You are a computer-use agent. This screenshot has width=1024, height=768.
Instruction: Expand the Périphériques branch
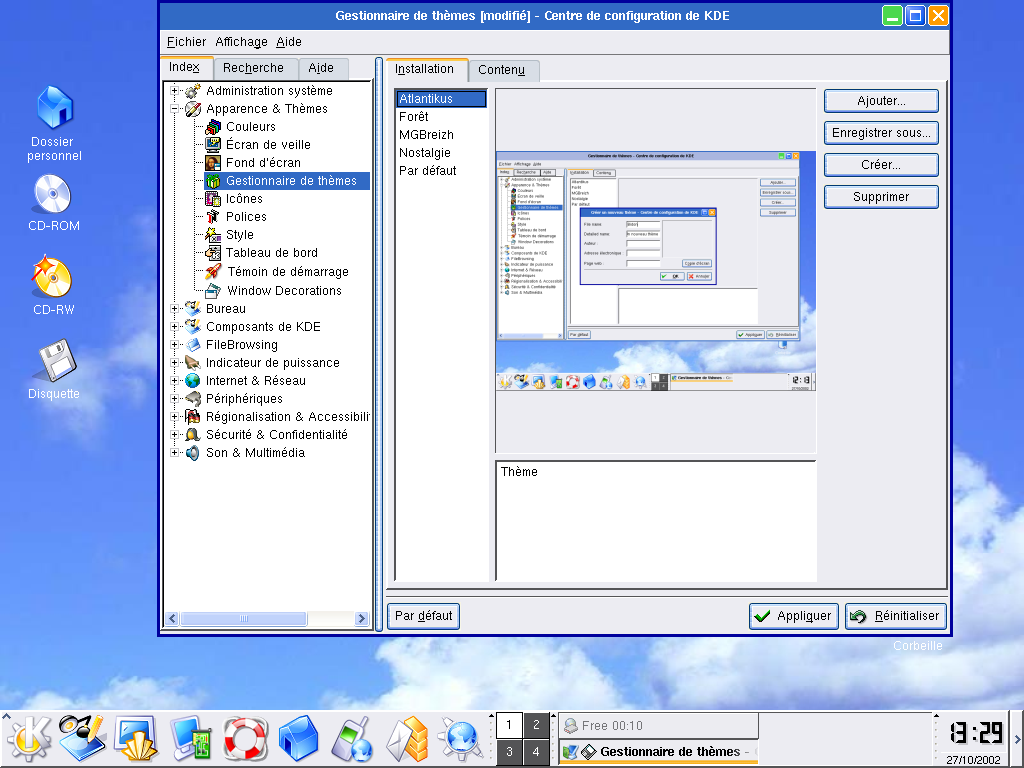[174, 398]
